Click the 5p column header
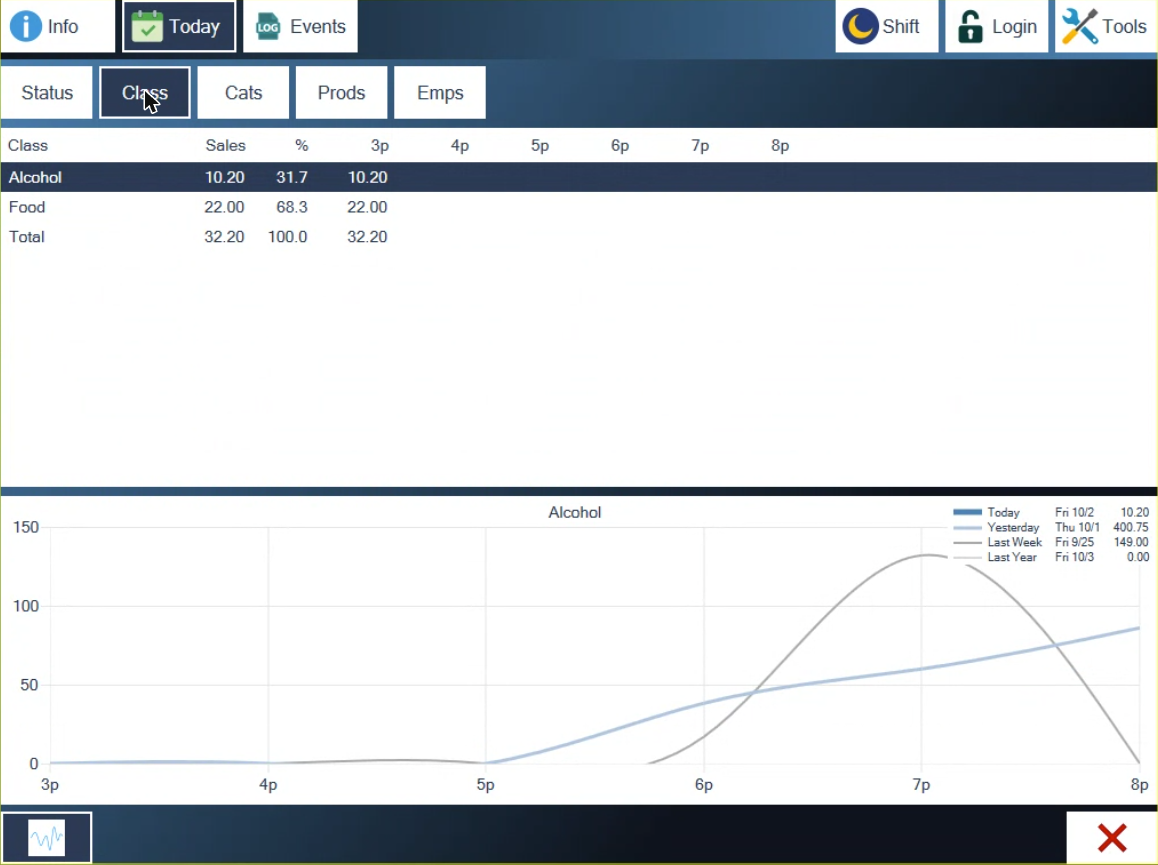The width and height of the screenshot is (1158, 865). tap(540, 146)
